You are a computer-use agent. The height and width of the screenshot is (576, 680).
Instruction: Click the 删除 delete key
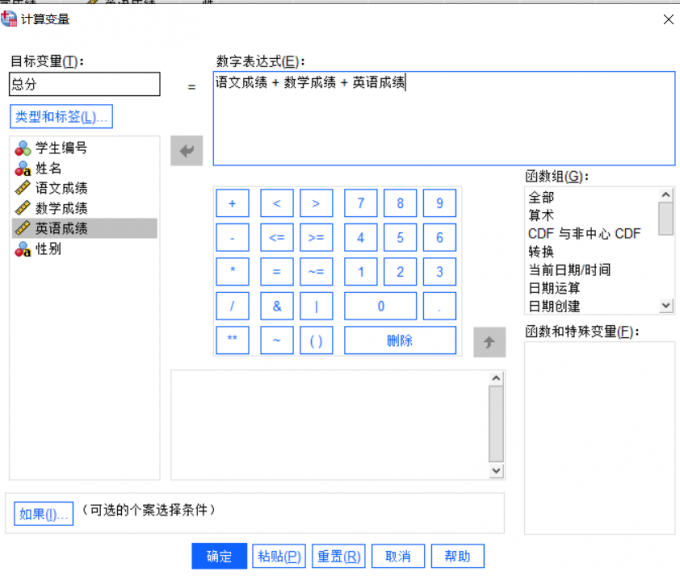coord(400,340)
